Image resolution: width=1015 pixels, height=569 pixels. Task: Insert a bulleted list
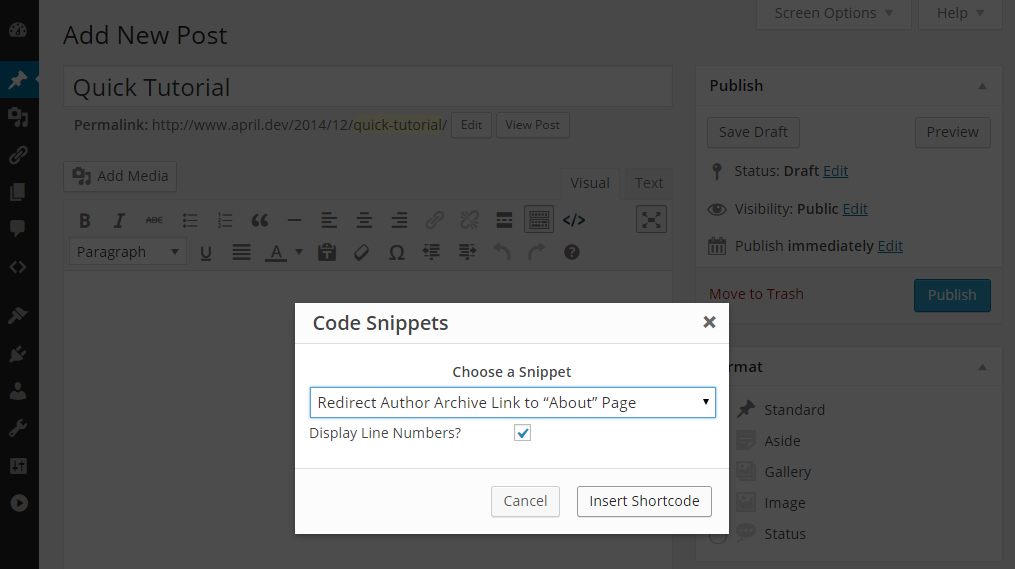190,220
